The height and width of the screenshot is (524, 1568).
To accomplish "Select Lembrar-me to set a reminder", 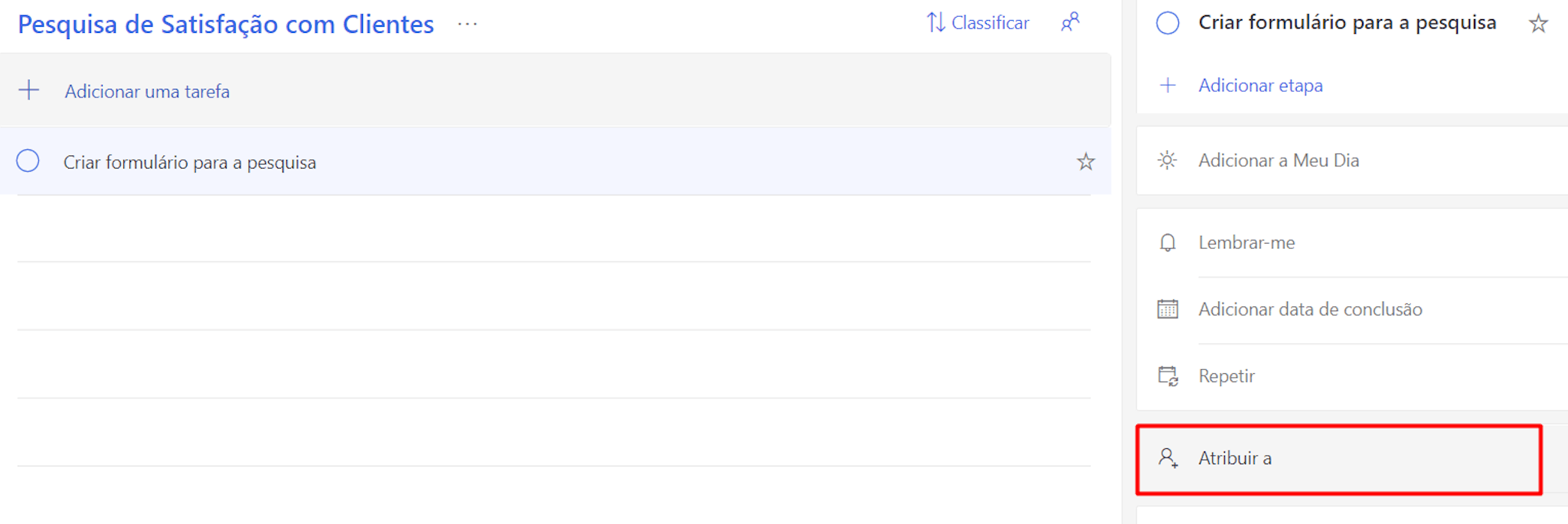I will pyautogui.click(x=1246, y=242).
